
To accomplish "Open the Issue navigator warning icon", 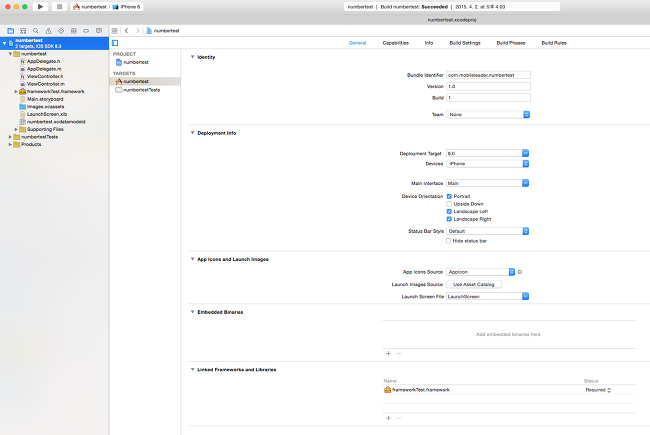I will tap(49, 31).
